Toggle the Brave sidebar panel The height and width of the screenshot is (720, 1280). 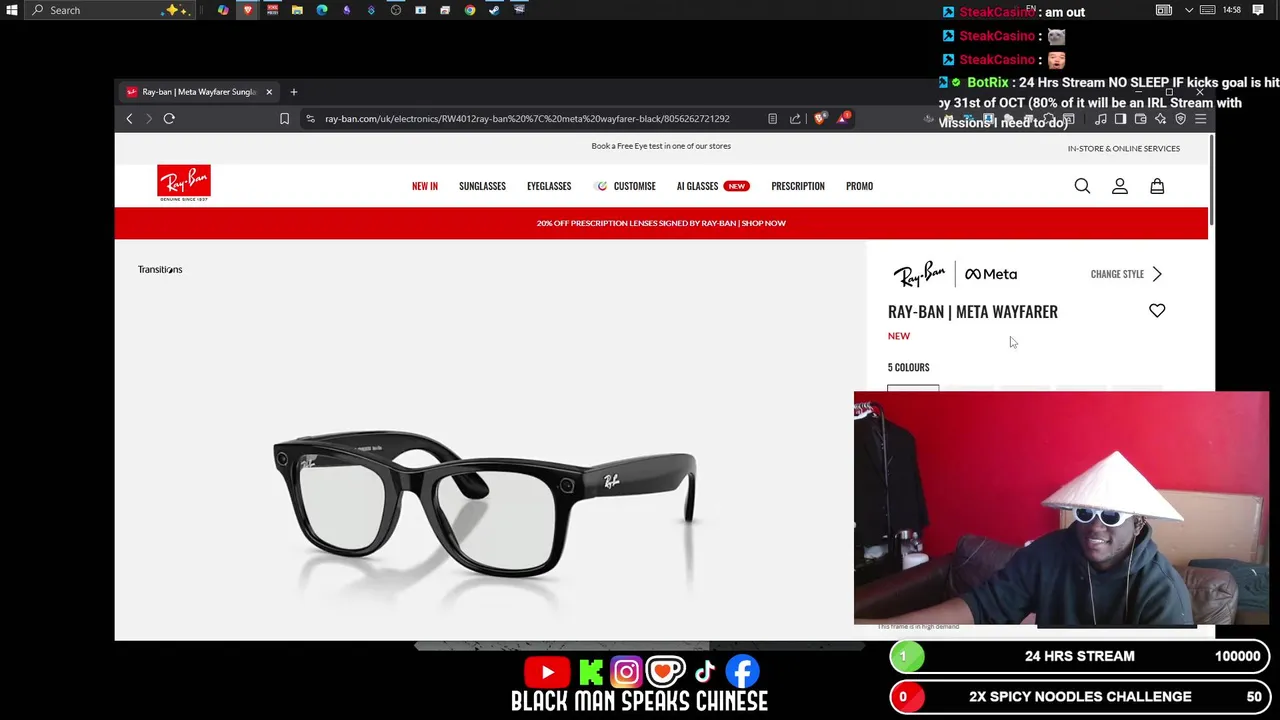tap(1120, 119)
